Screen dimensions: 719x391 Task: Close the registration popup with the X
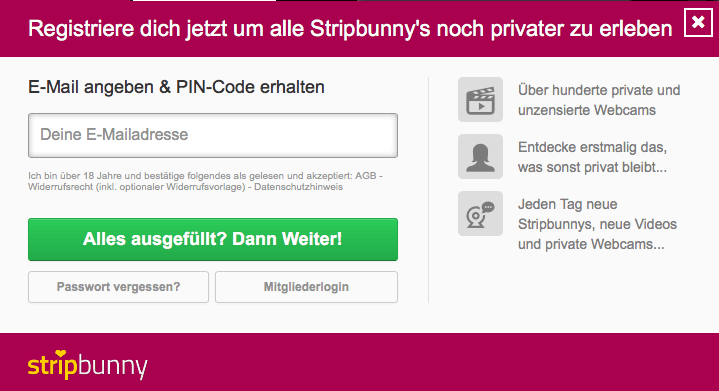[x=698, y=22]
